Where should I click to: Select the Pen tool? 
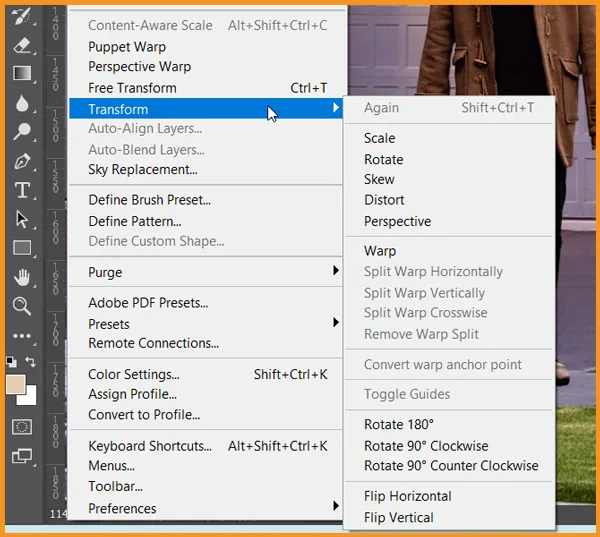pos(22,161)
